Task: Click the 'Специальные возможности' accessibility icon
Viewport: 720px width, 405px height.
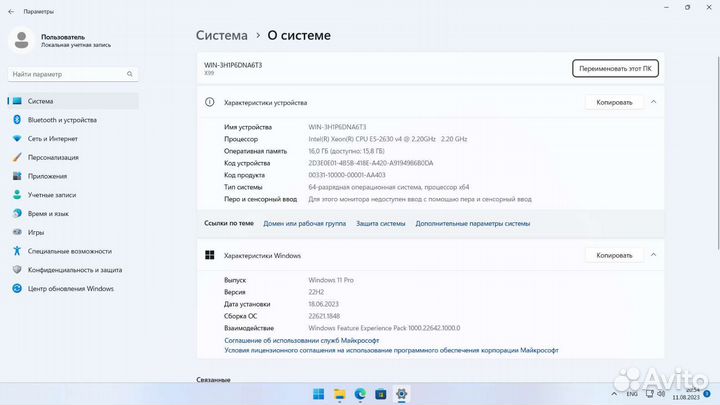Action: pyautogui.click(x=17, y=251)
